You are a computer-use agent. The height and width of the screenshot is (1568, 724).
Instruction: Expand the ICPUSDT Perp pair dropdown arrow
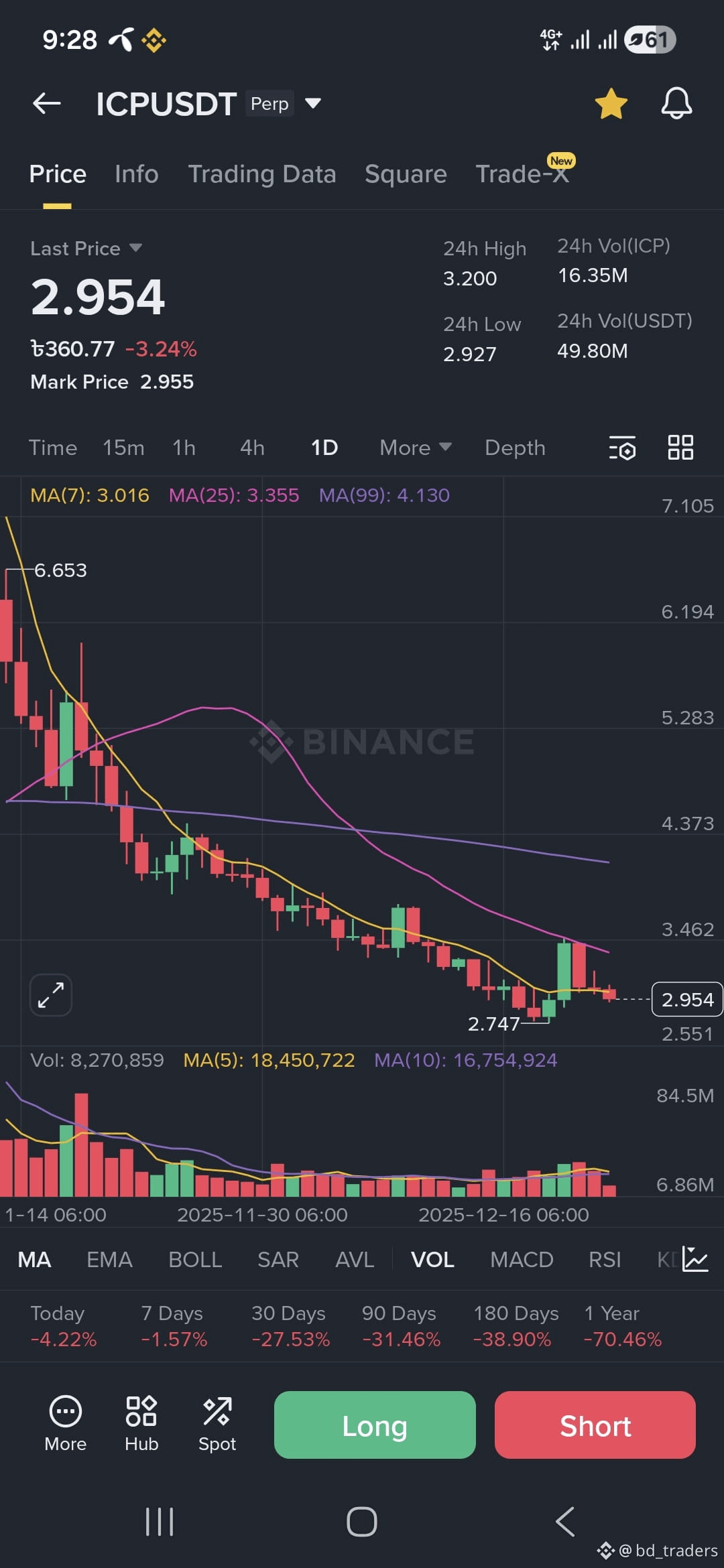312,103
